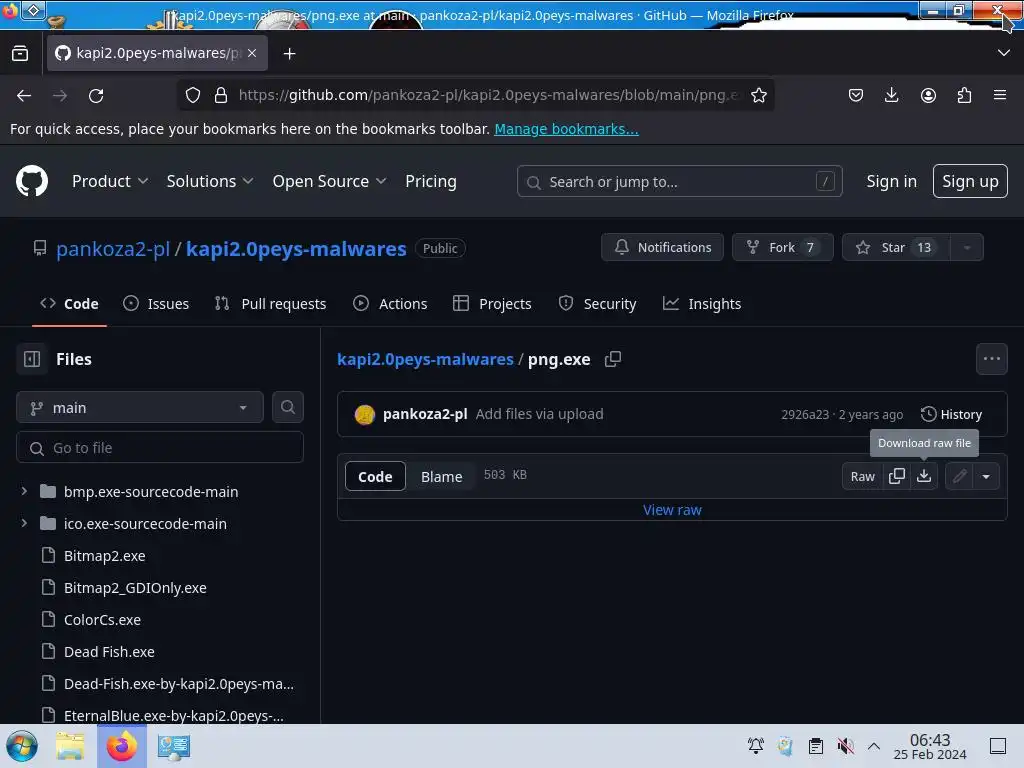Open the Security tab
The width and height of the screenshot is (1024, 768).
598,304
